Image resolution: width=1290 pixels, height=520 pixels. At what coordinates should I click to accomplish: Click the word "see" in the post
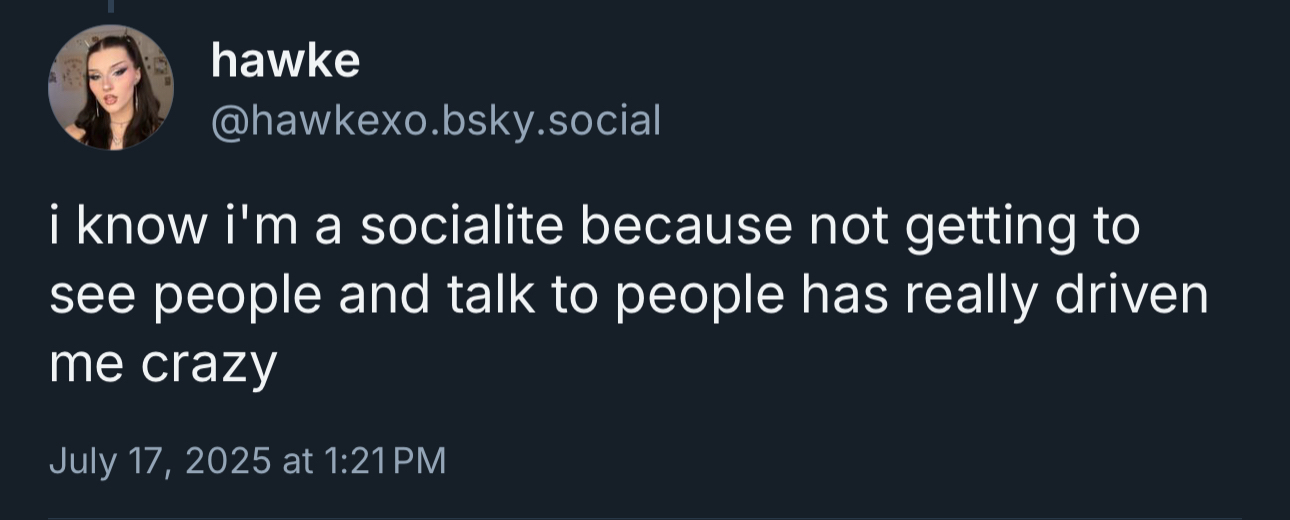tap(85, 297)
